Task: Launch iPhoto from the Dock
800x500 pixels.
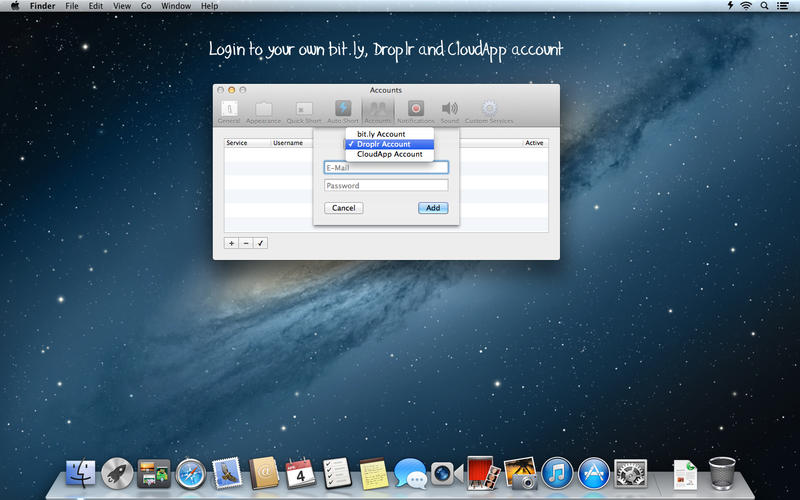Action: tap(520, 473)
